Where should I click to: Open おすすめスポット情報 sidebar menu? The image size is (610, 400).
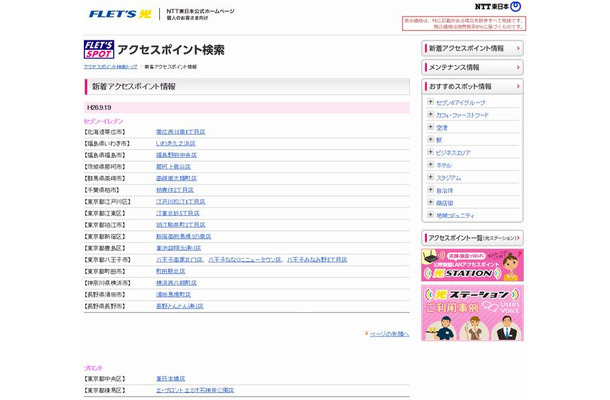pos(472,86)
